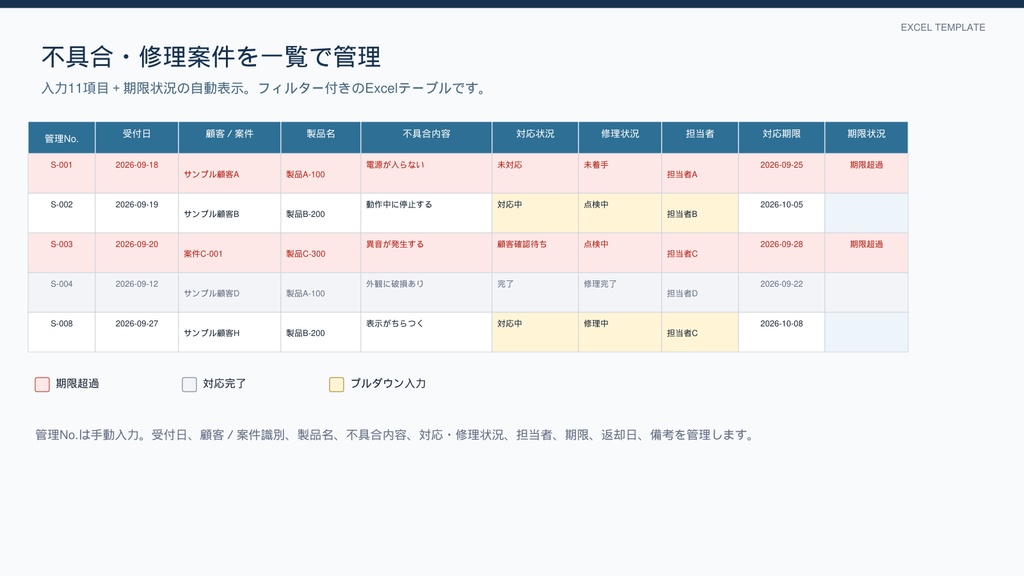Viewport: 1024px width, 576px height.
Task: Select the S-001 management number cell
Action: [61, 174]
